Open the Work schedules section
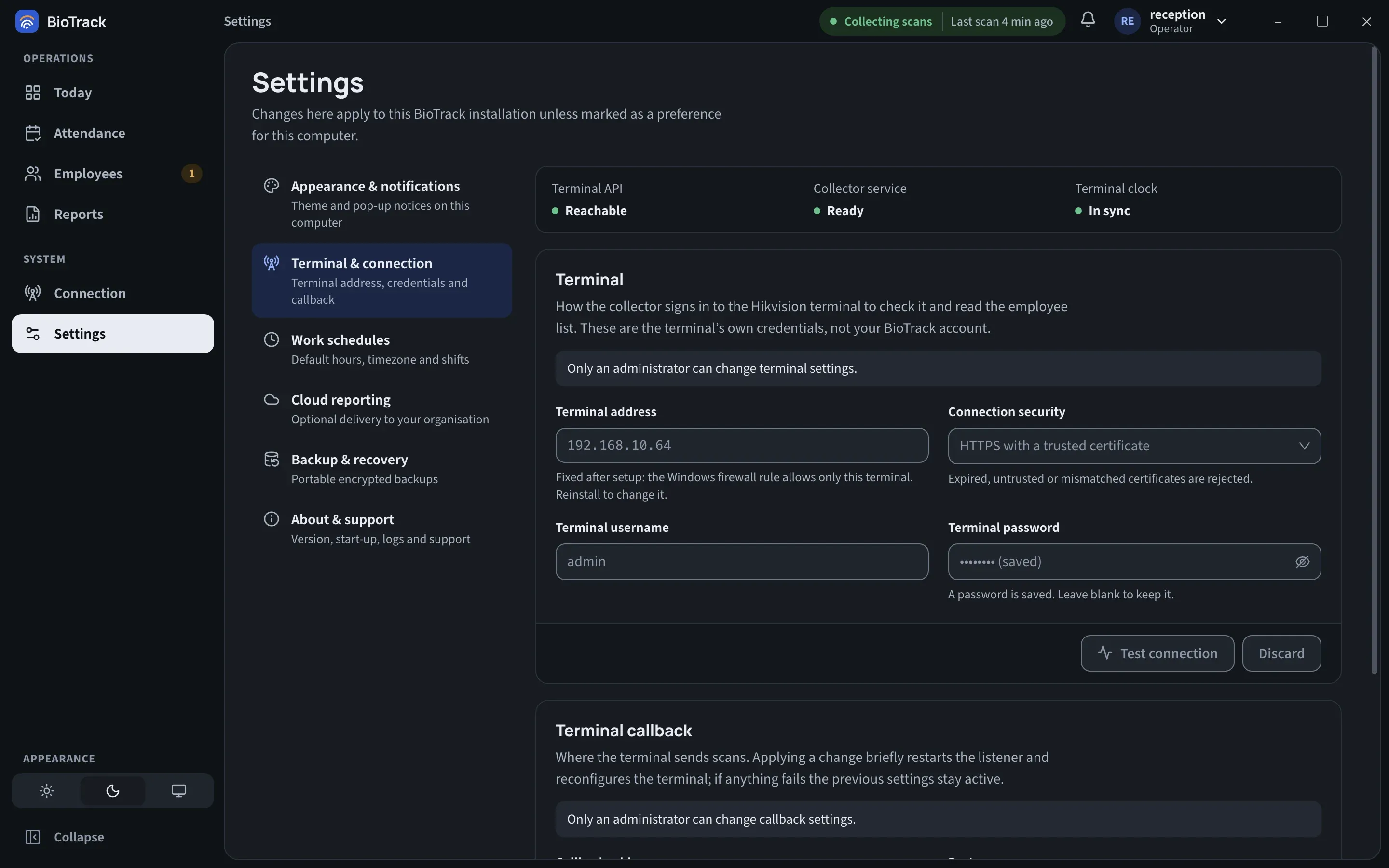1389x868 pixels. click(381, 349)
